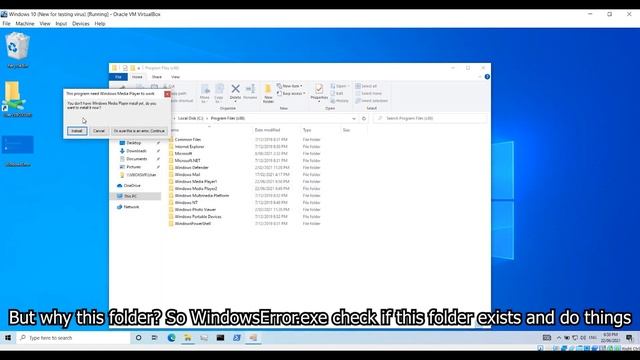This screenshot has height=360, width=640.
Task: Open the notification center icon
Action: pyautogui.click(x=629, y=338)
